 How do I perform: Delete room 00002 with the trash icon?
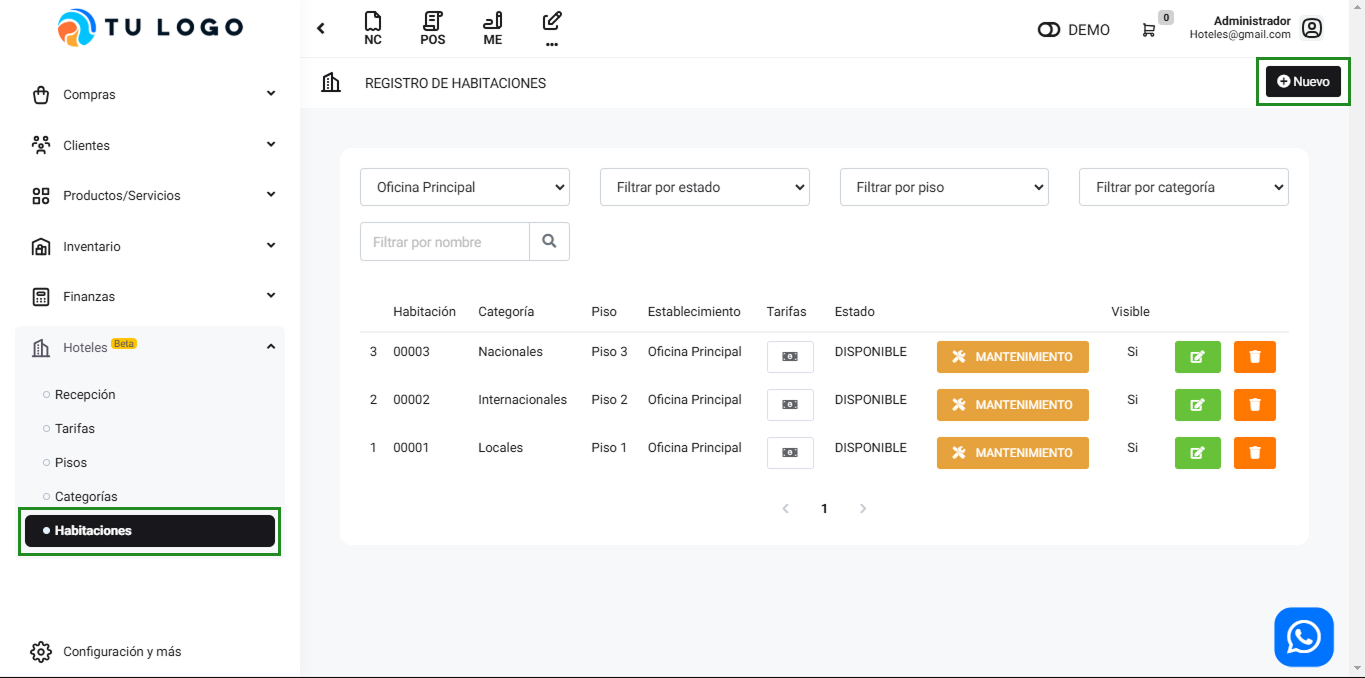[x=1255, y=405]
